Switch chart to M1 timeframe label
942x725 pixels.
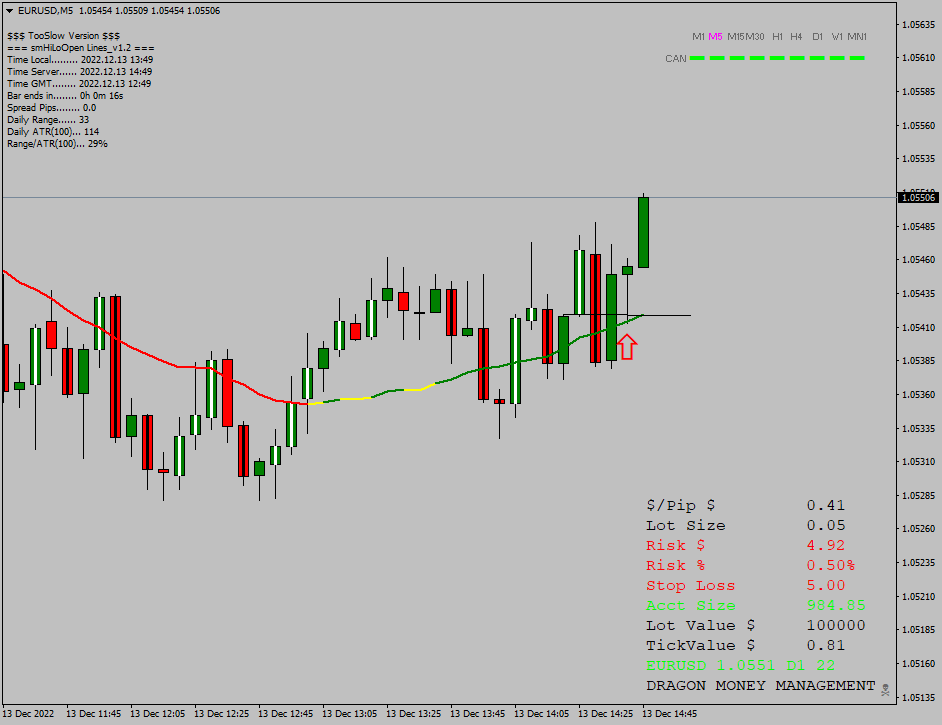(698, 37)
